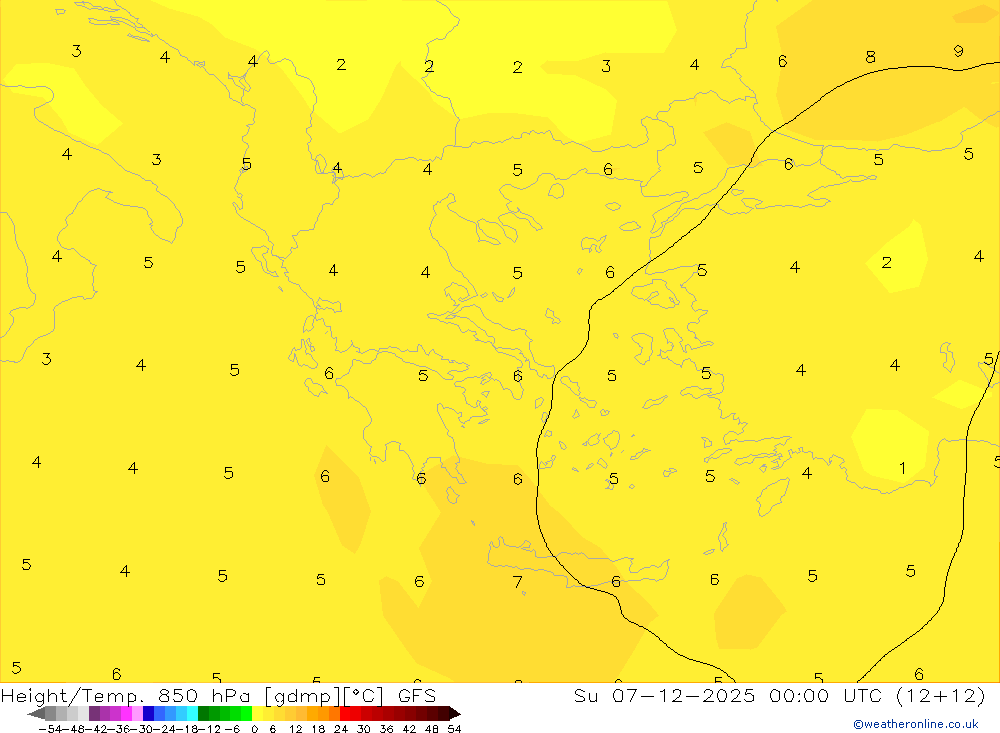1000x733 pixels.
Task: Select the dark blue legend swatch
Action: 149,713
